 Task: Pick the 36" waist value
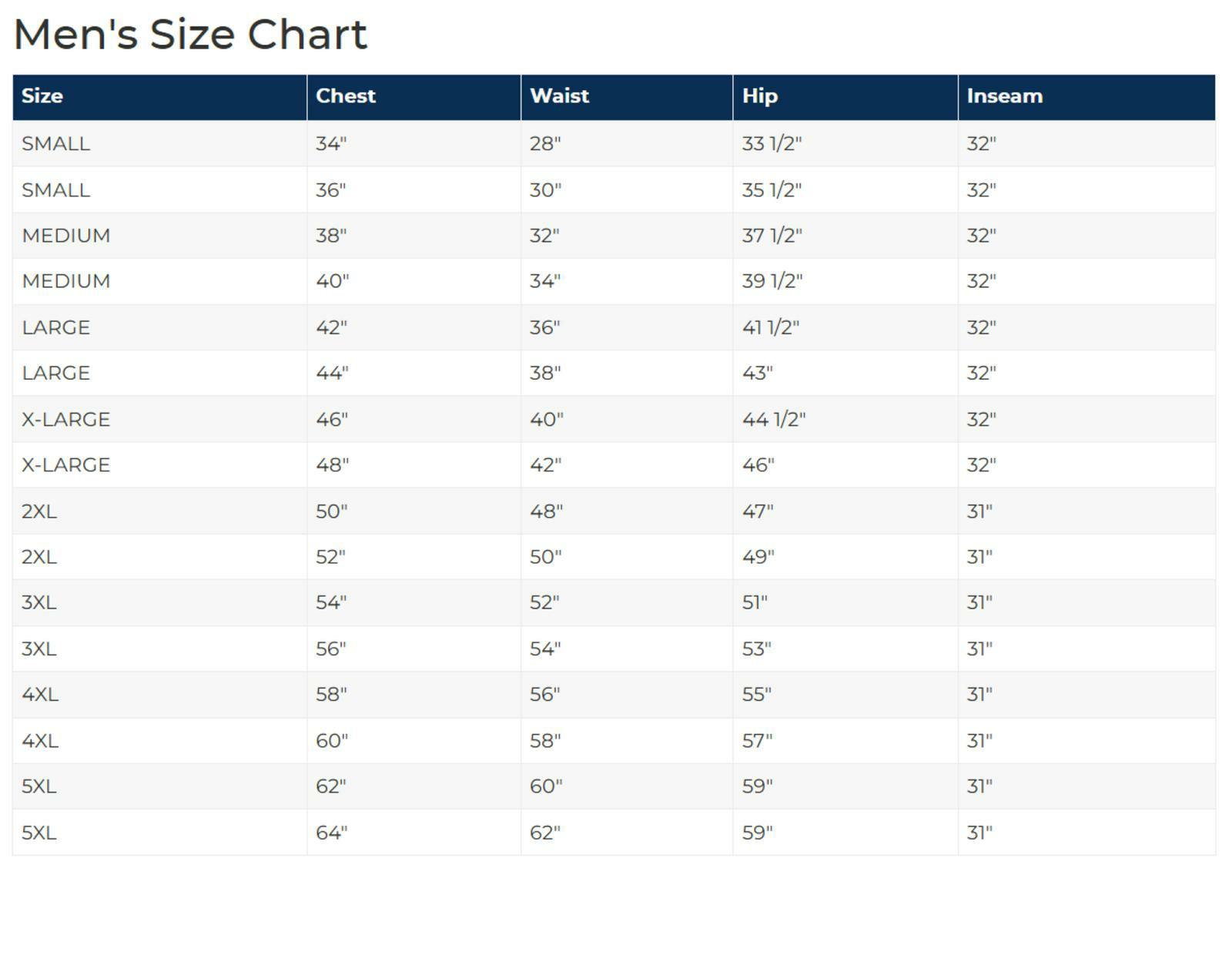[x=545, y=327]
